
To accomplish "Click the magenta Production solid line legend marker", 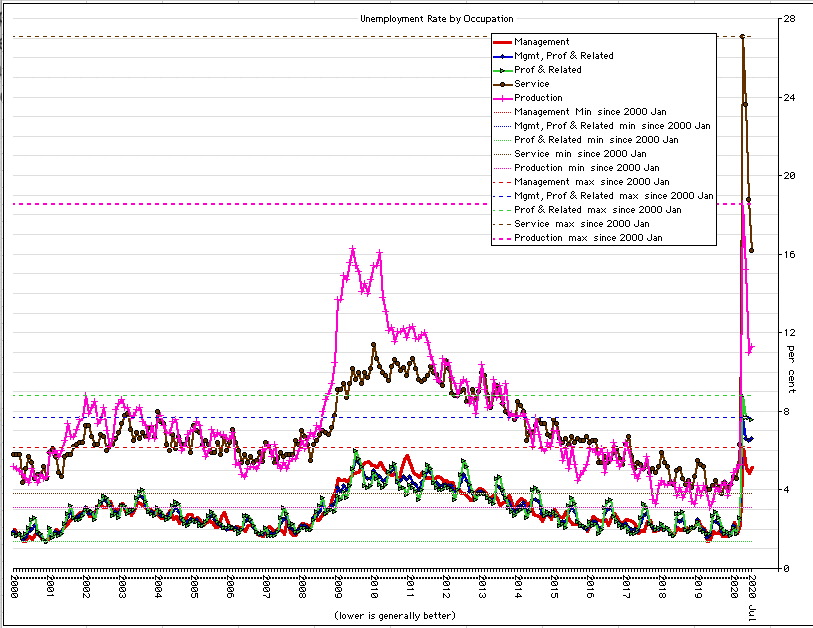I will [503, 98].
